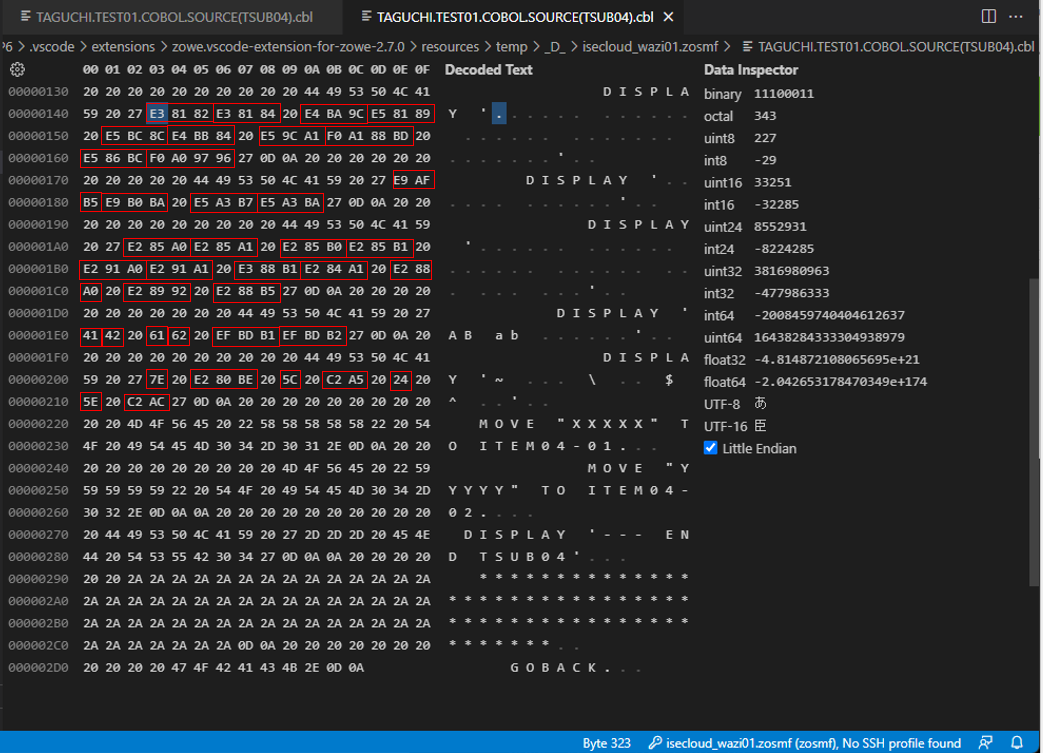
Task: Open notifications bell in status bar
Action: pos(1017,743)
